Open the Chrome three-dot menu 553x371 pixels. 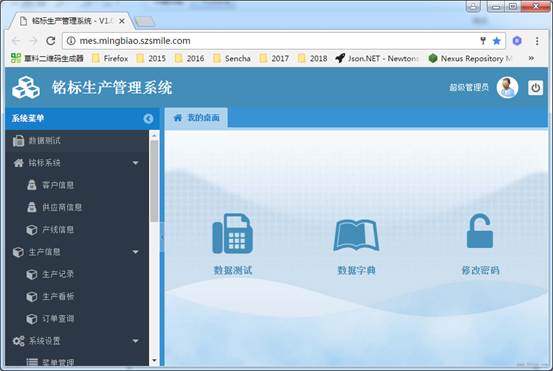tap(537, 41)
